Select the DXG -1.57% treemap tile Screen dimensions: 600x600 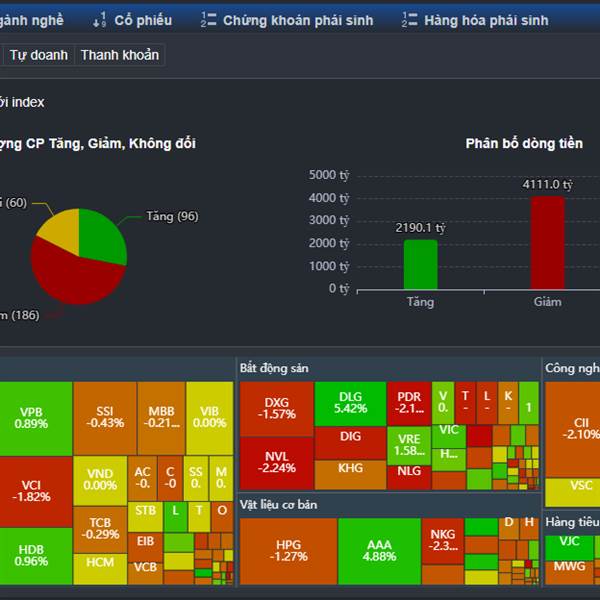tap(276, 409)
